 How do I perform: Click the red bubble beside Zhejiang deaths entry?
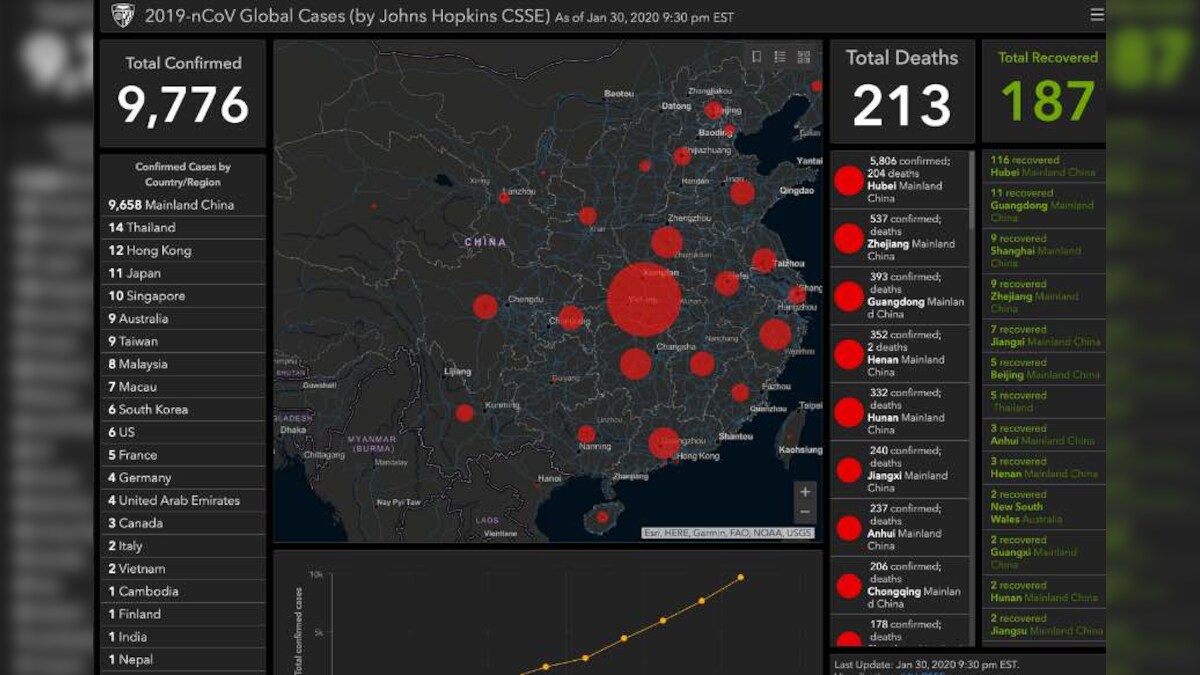click(x=849, y=237)
